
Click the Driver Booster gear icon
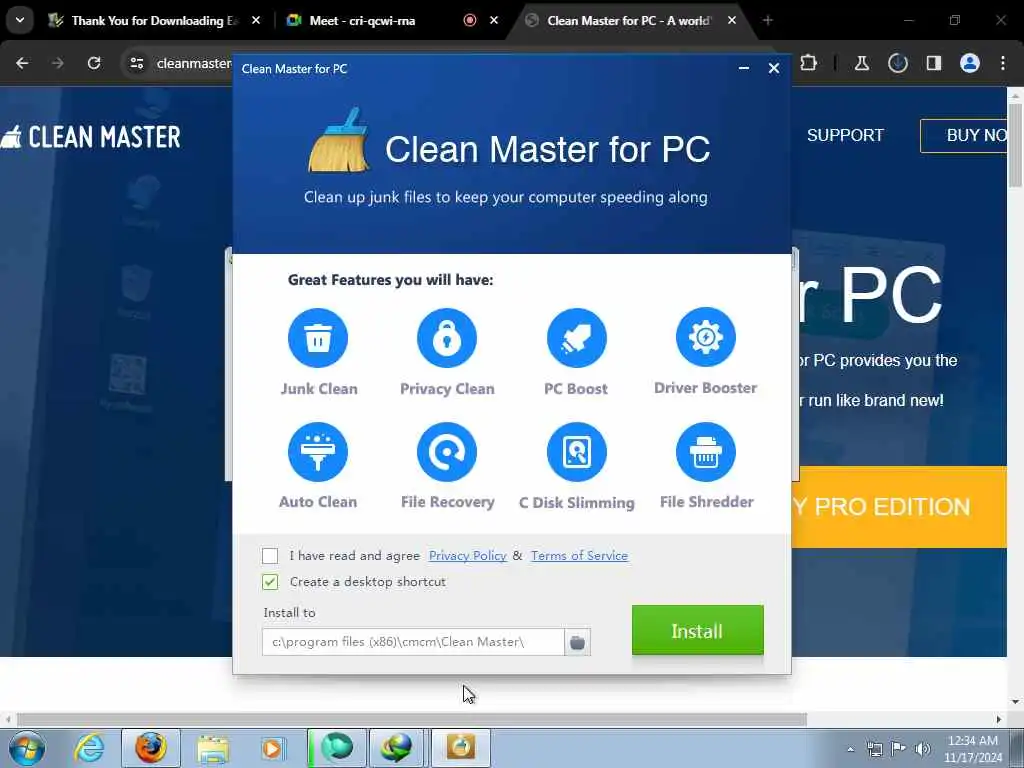(706, 337)
